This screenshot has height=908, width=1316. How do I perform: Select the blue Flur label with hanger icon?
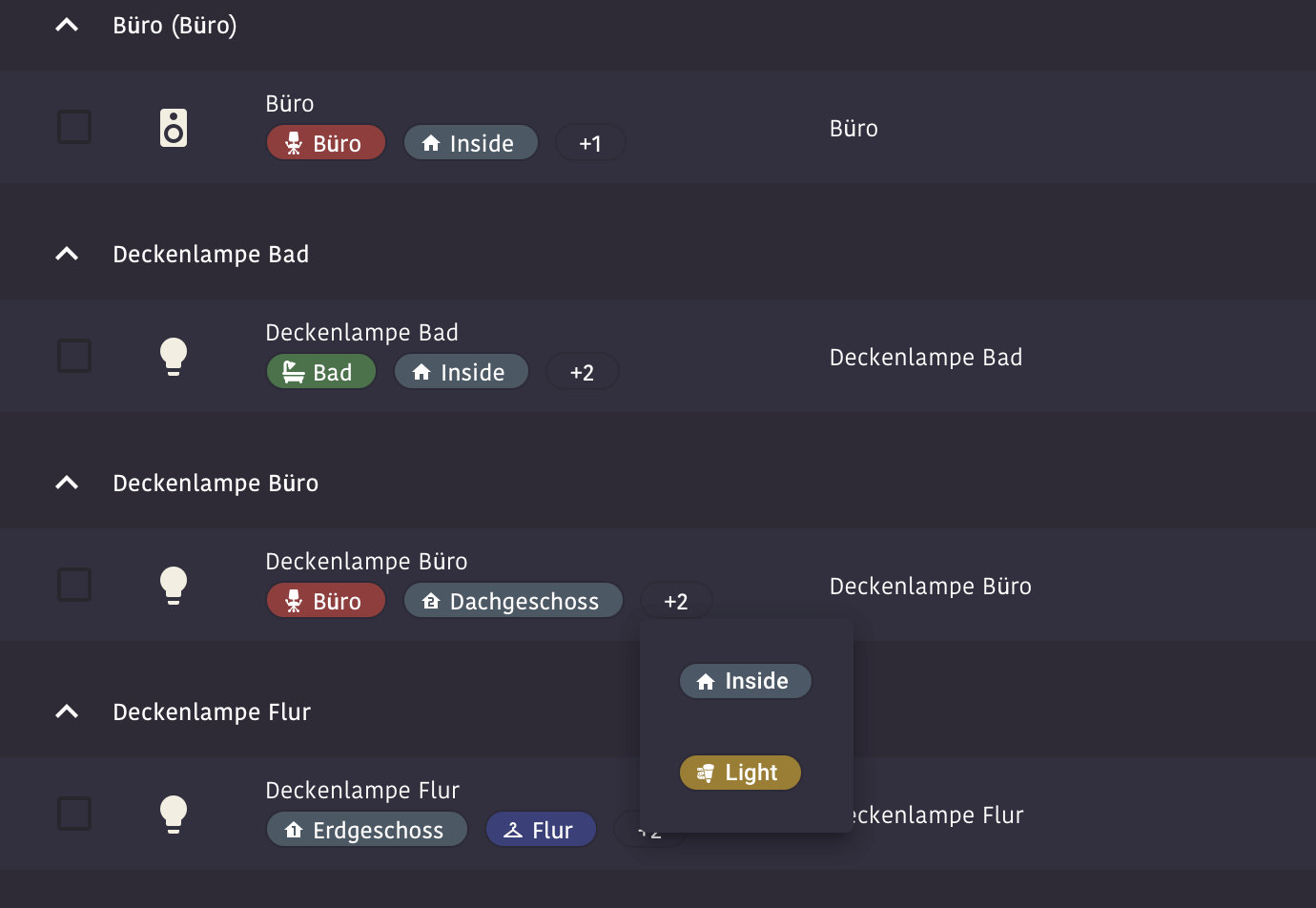click(541, 830)
